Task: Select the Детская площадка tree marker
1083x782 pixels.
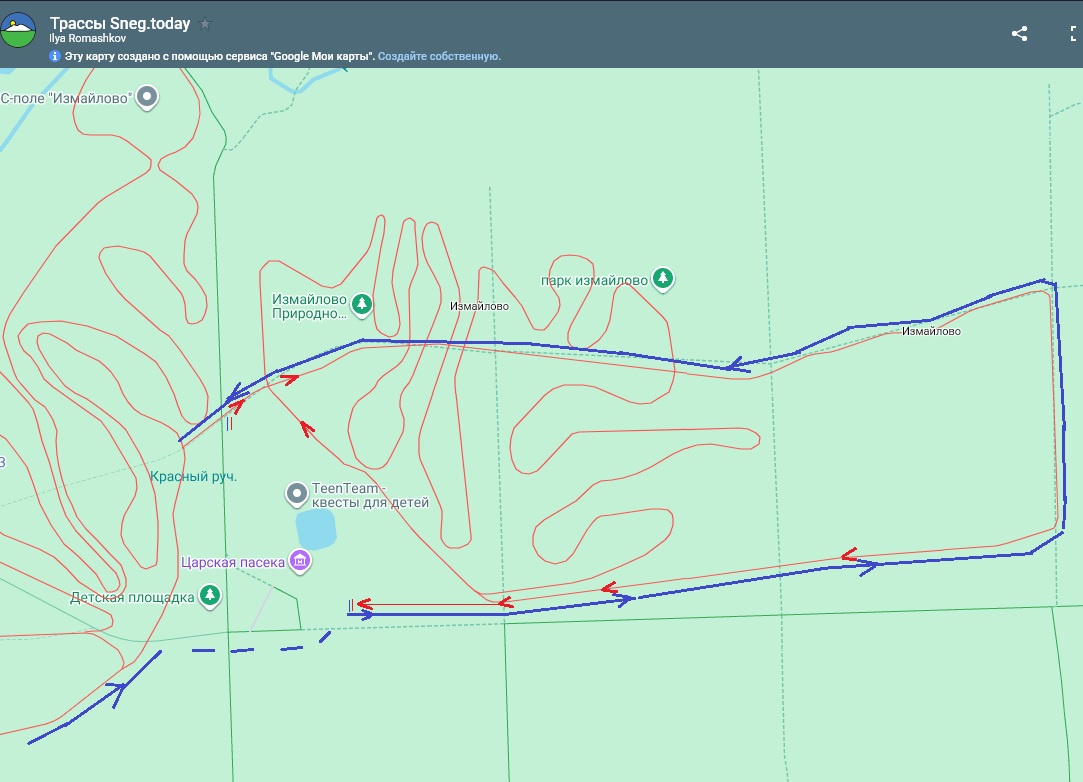Action: (x=209, y=597)
